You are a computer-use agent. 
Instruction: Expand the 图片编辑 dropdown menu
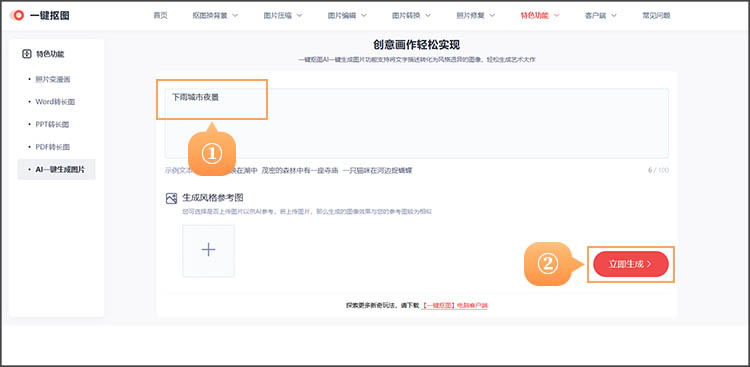point(347,15)
